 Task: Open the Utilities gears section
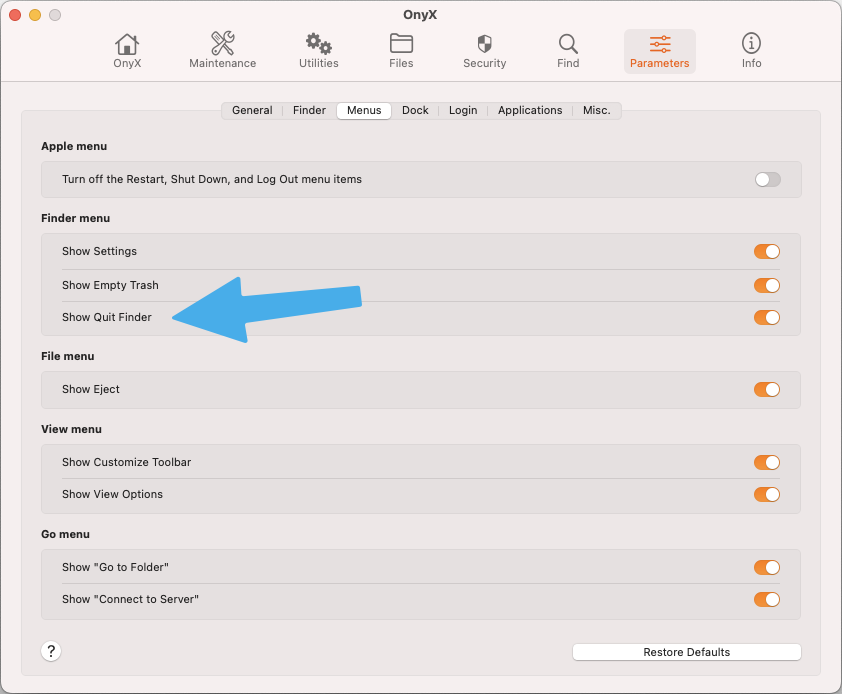318,51
